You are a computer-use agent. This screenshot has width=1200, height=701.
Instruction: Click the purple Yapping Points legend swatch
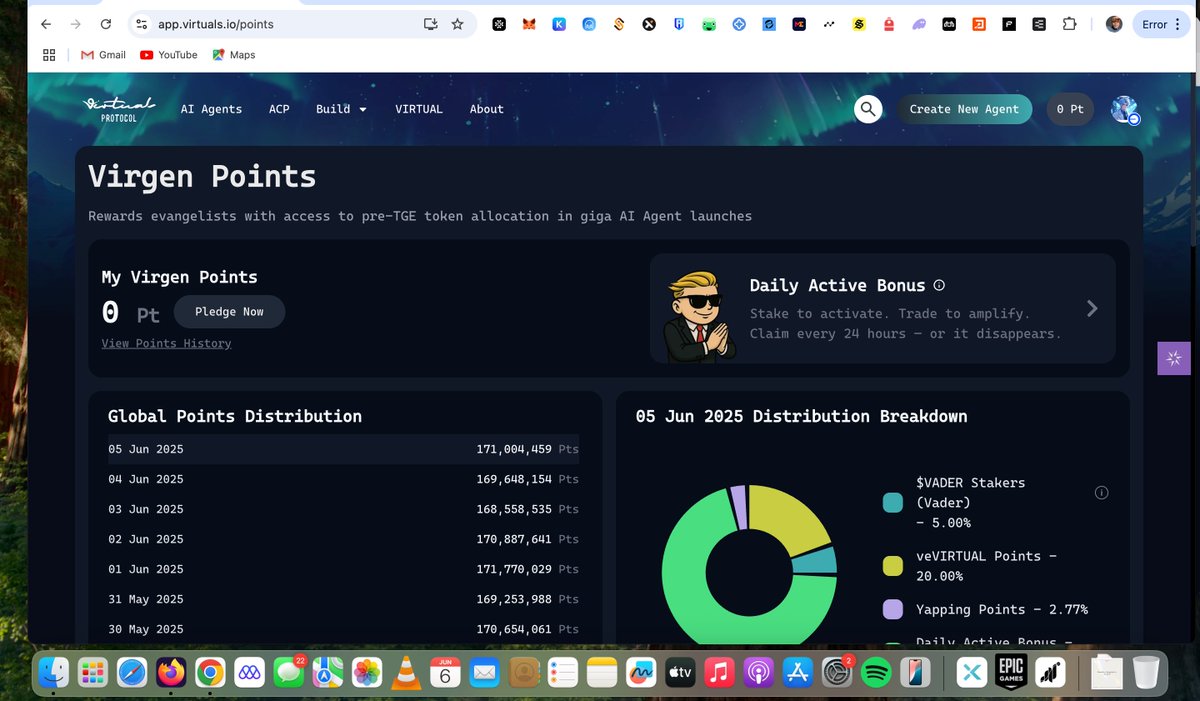coord(893,609)
